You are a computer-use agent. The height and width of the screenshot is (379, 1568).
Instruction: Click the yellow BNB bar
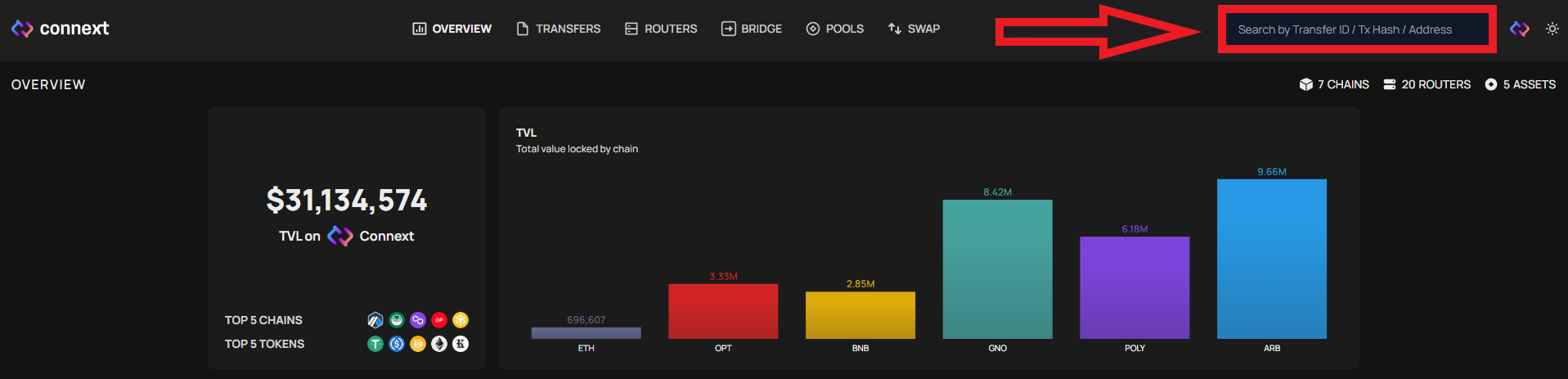pyautogui.click(x=860, y=315)
